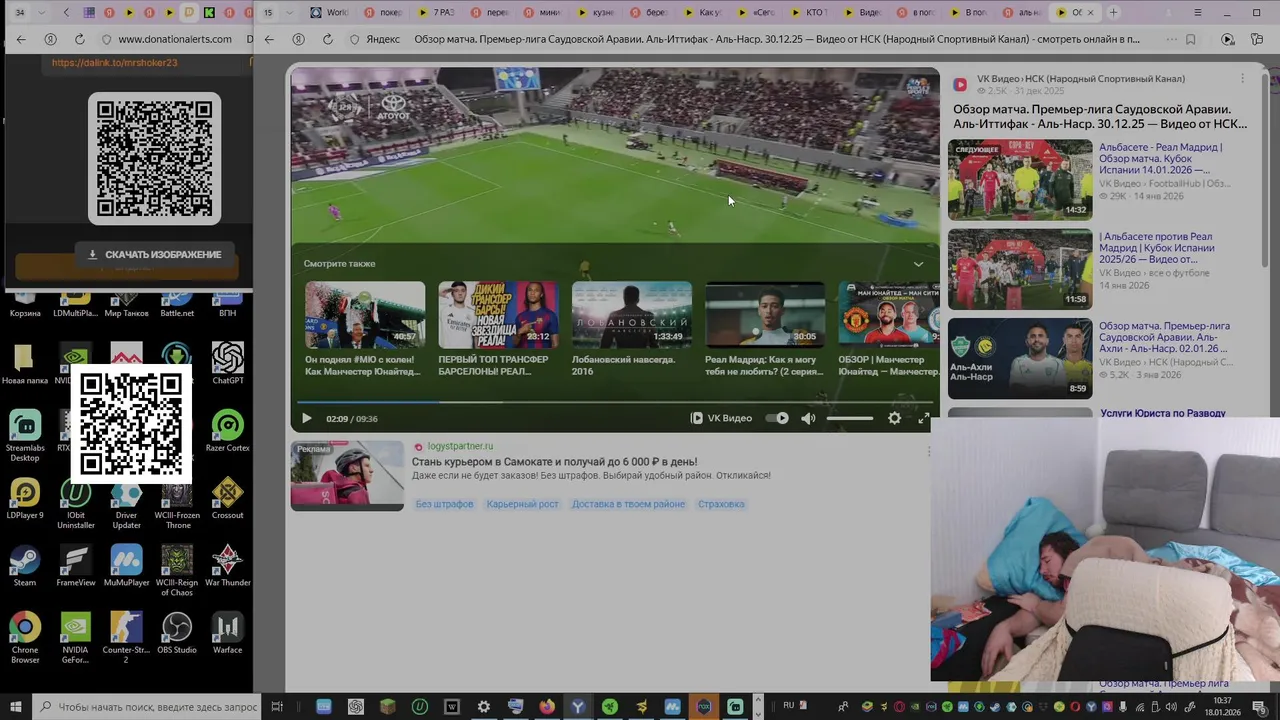Open the LDPlayer 9 desktop shortcut
Viewport: 1280px width, 720px height.
pyautogui.click(x=25, y=498)
